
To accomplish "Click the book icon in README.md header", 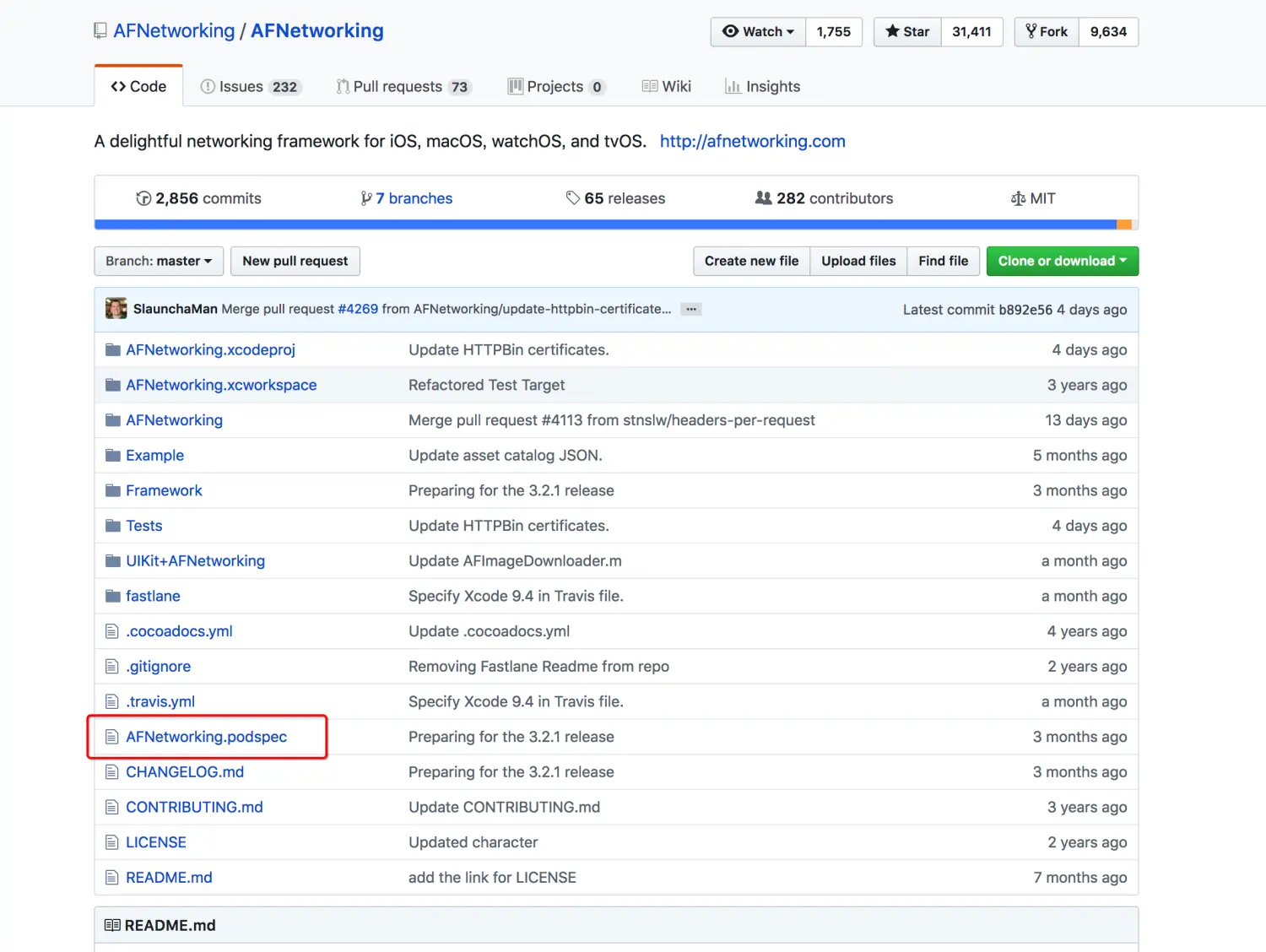I will click(x=112, y=925).
